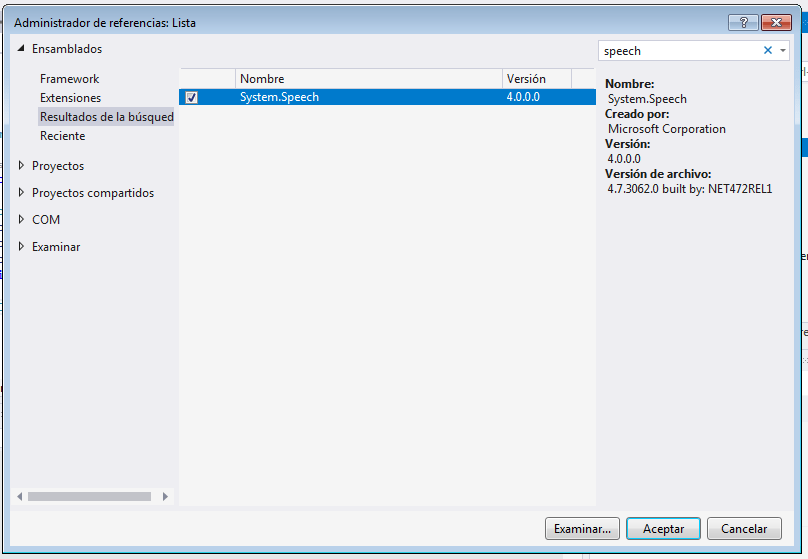808x559 pixels.
Task: Open Resultados de la búsqueda category
Action: tap(106, 117)
